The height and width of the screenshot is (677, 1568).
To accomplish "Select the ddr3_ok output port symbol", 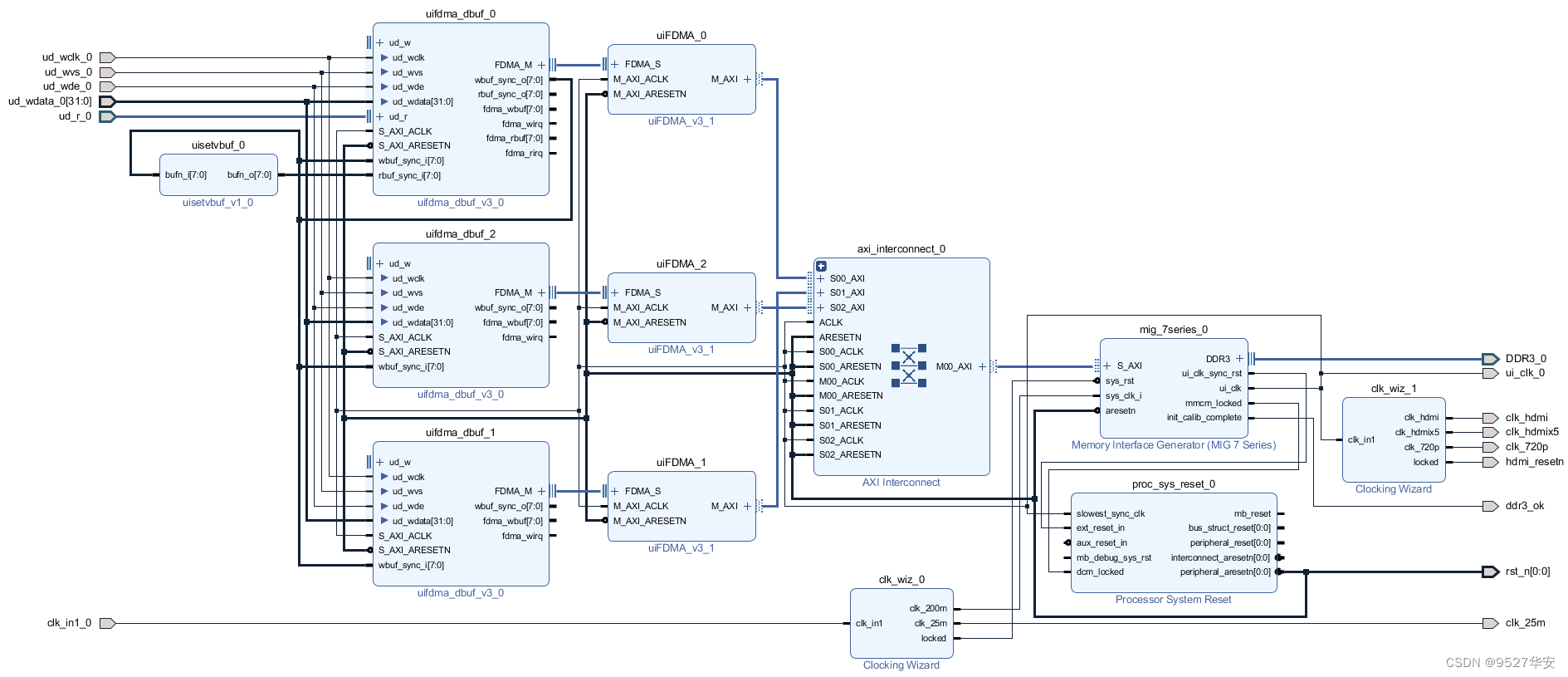I will point(1490,506).
